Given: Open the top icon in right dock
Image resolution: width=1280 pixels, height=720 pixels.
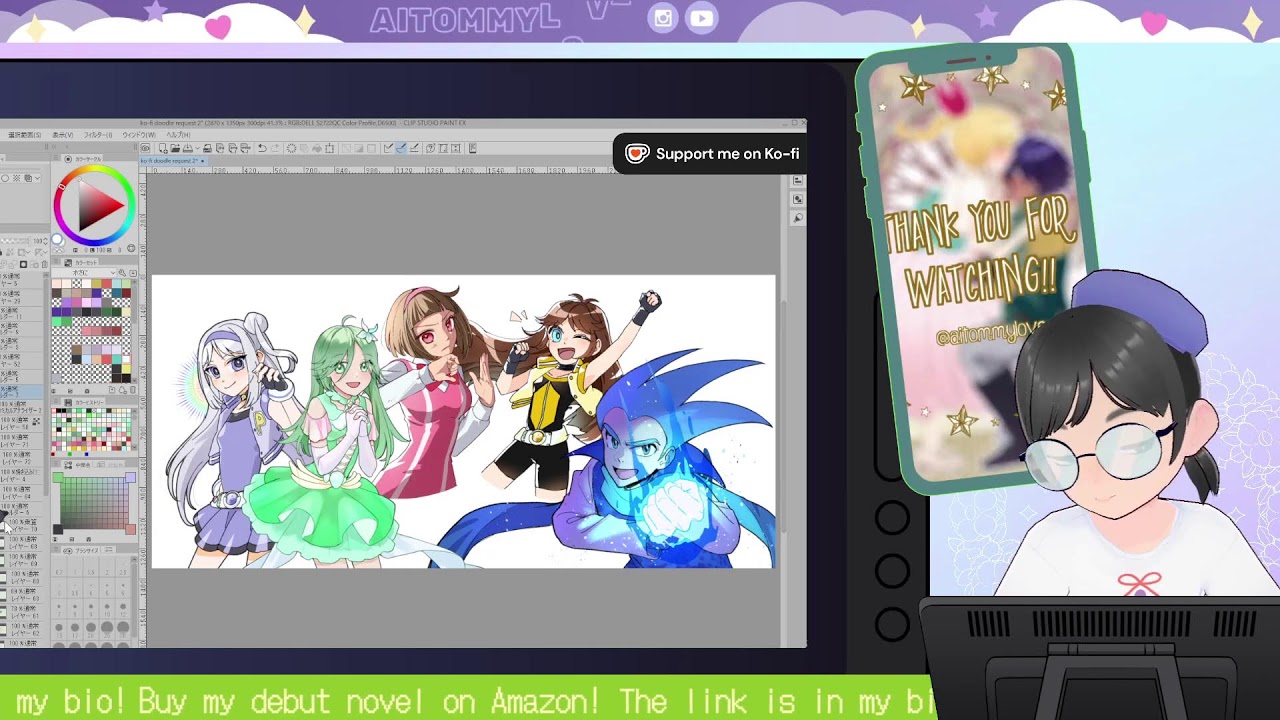Looking at the screenshot, I should coord(798,180).
